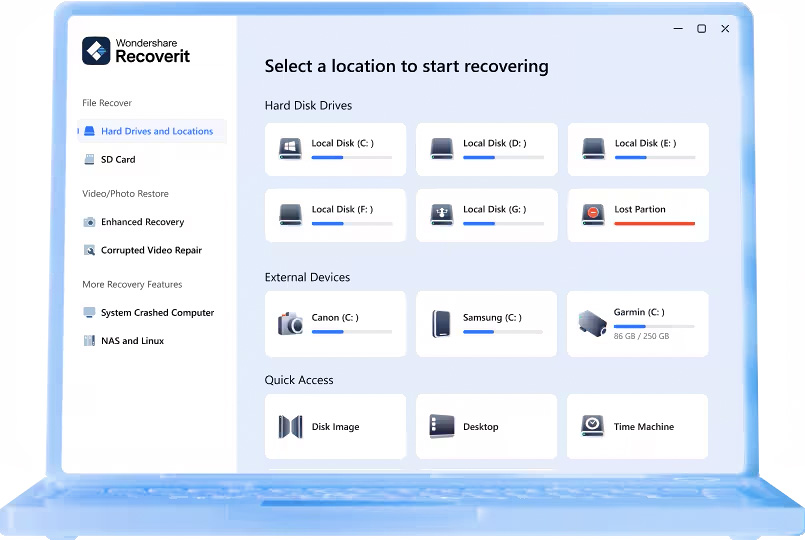Click the Time Machine label
The height and width of the screenshot is (540, 805).
[x=644, y=427]
